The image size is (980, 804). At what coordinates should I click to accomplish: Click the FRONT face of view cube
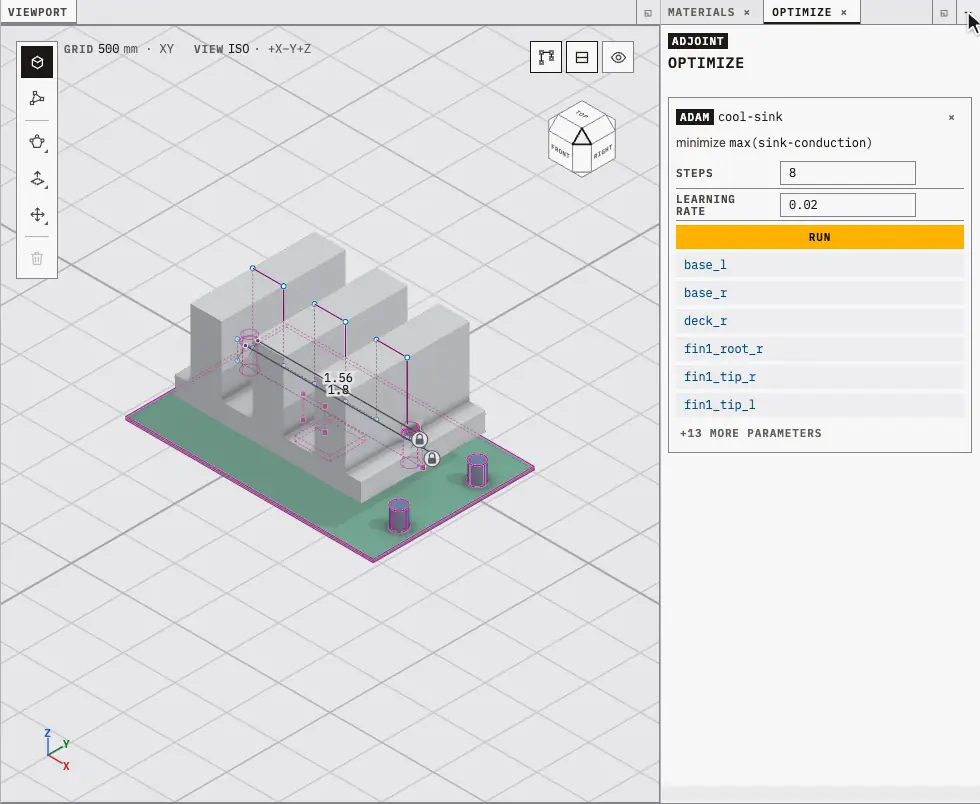coord(561,150)
